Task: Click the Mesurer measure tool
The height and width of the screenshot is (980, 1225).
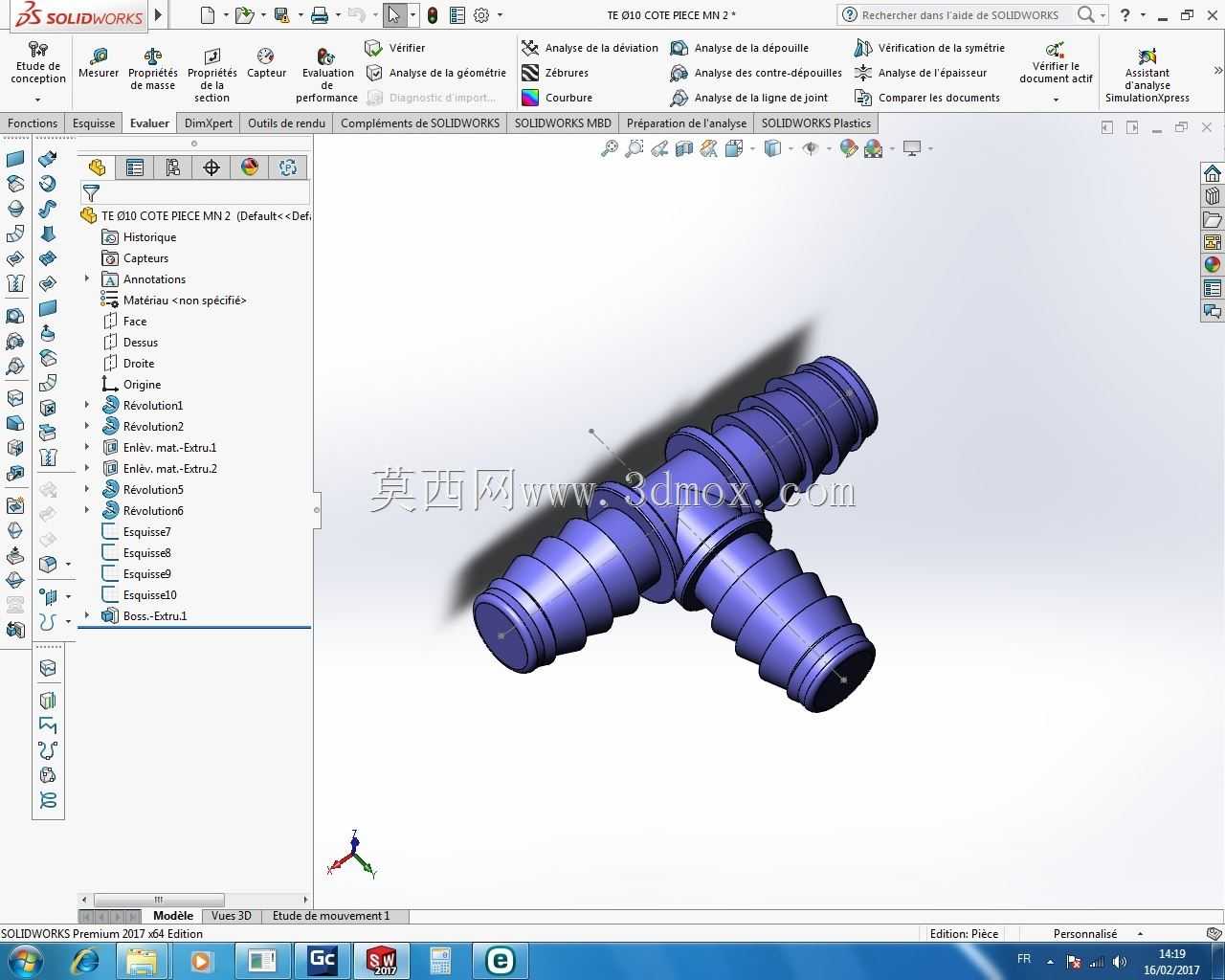Action: (99, 64)
